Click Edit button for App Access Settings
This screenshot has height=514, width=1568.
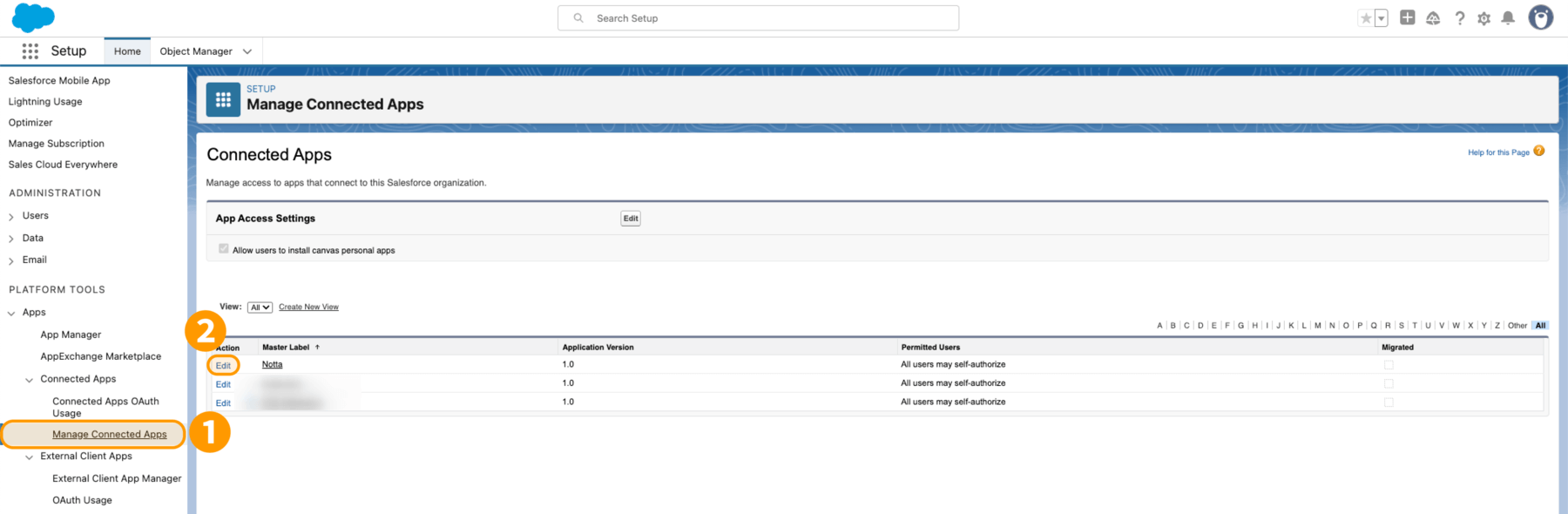tap(631, 219)
